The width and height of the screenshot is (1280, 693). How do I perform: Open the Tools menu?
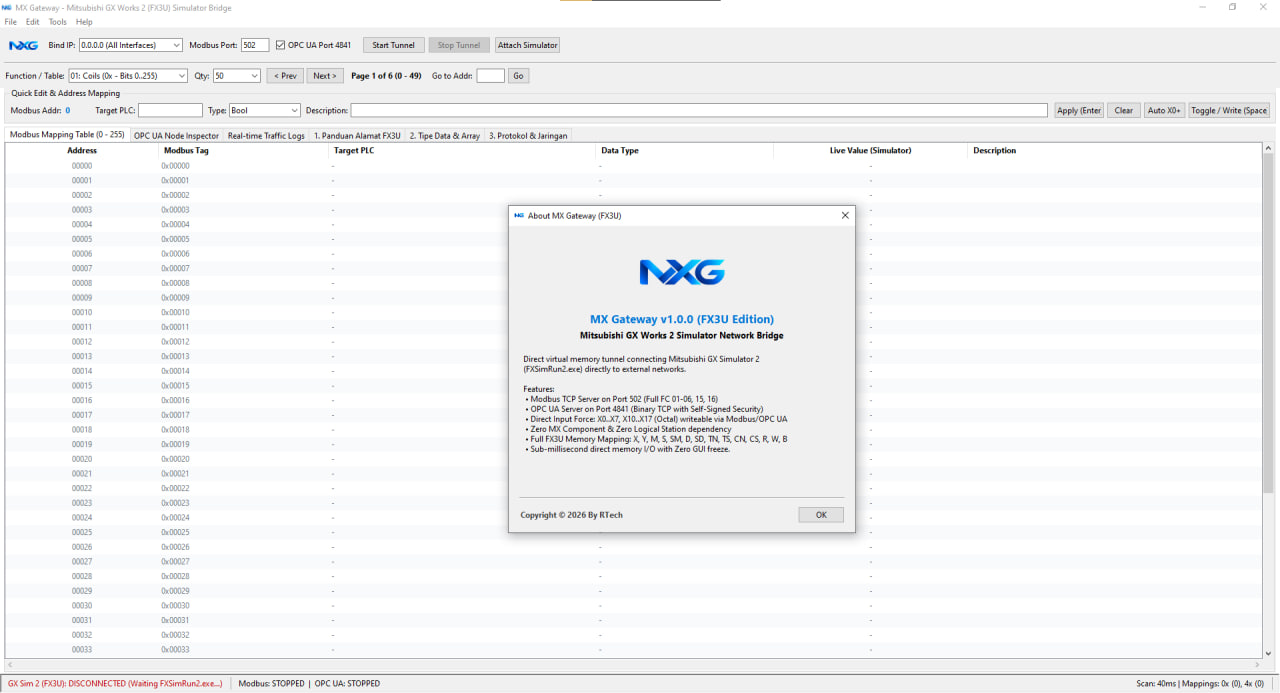click(x=58, y=22)
